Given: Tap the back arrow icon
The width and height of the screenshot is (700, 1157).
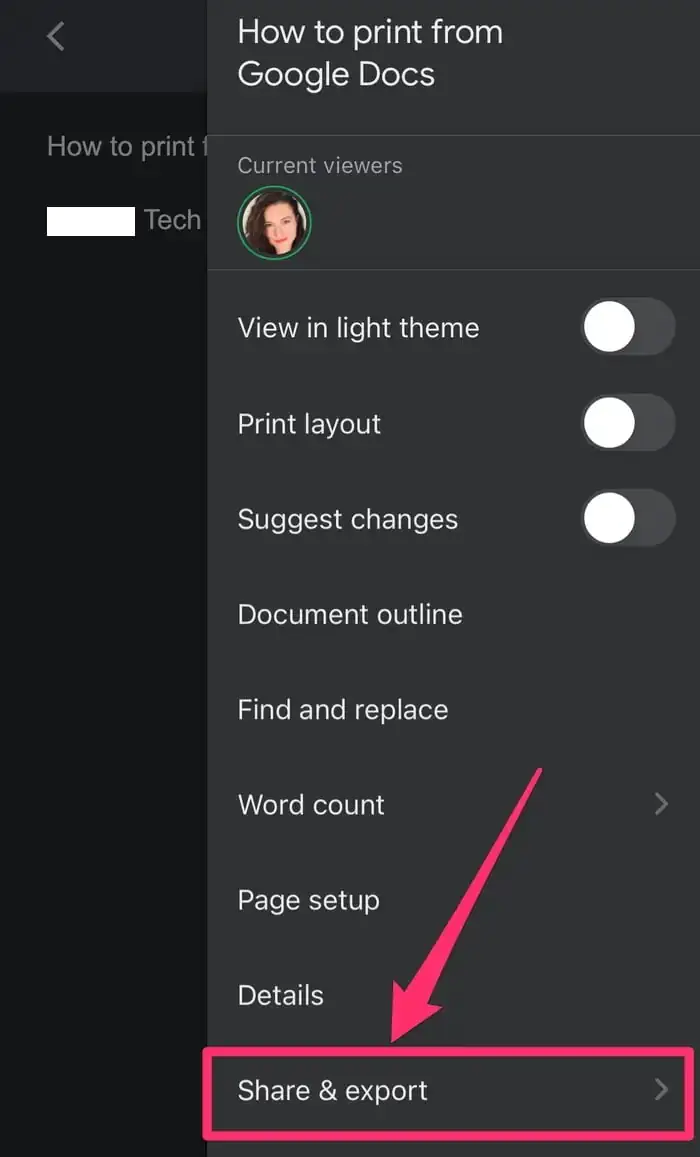Looking at the screenshot, I should click(55, 36).
